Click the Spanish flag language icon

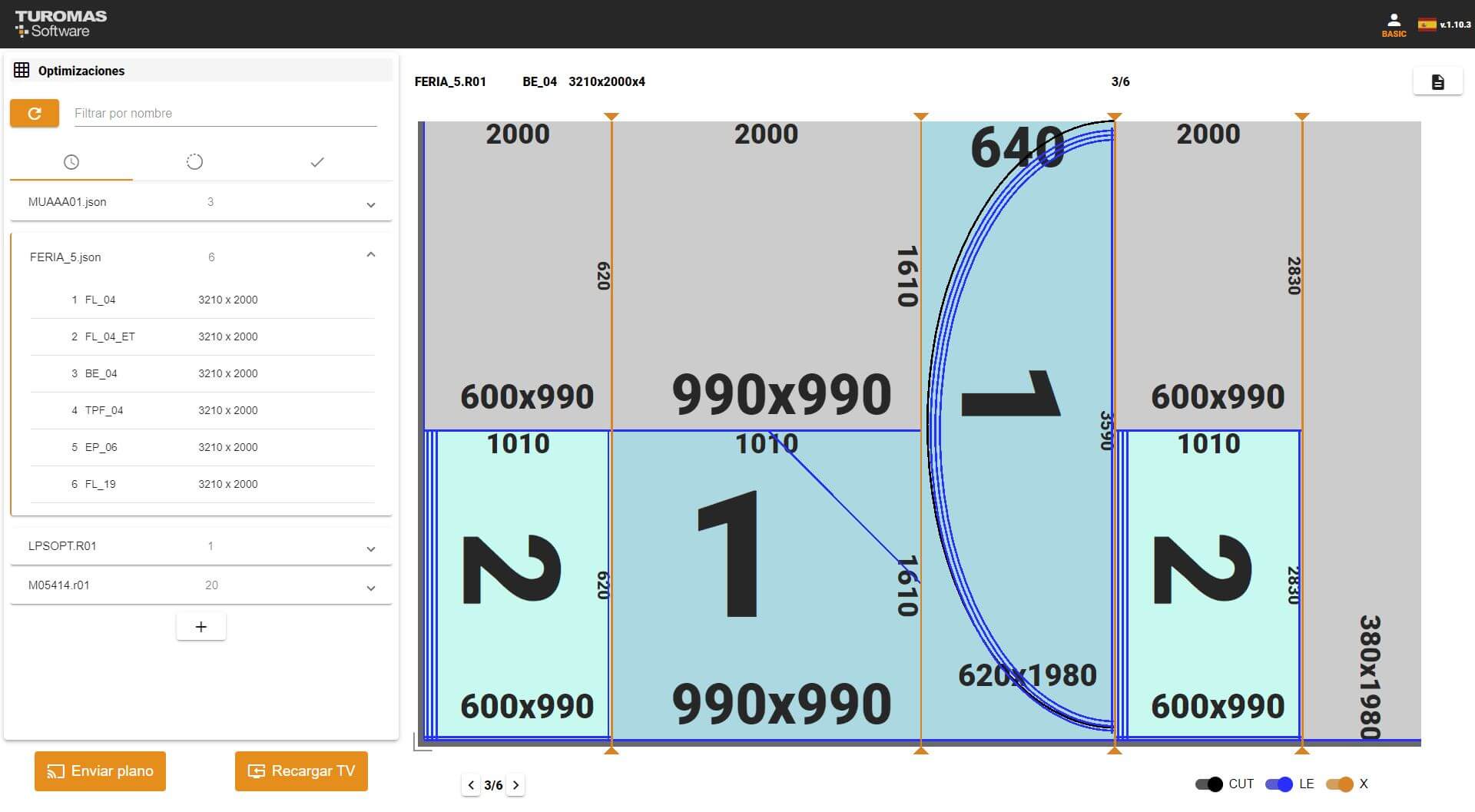click(1427, 25)
